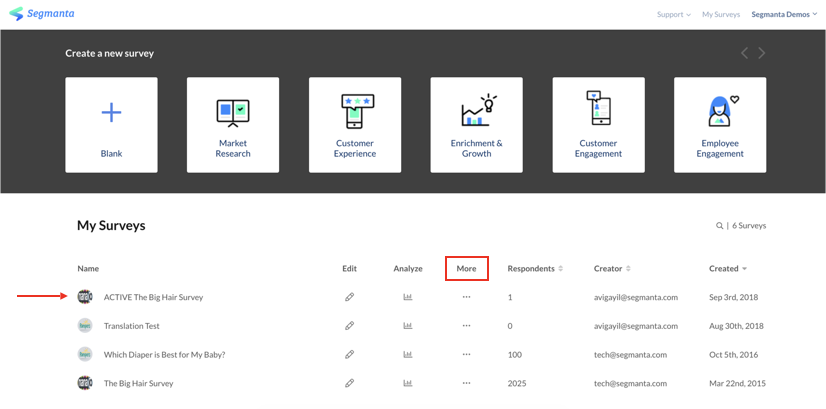
Task: Click creator avigayil@segmanta.com on Translation Test row
Action: click(636, 326)
